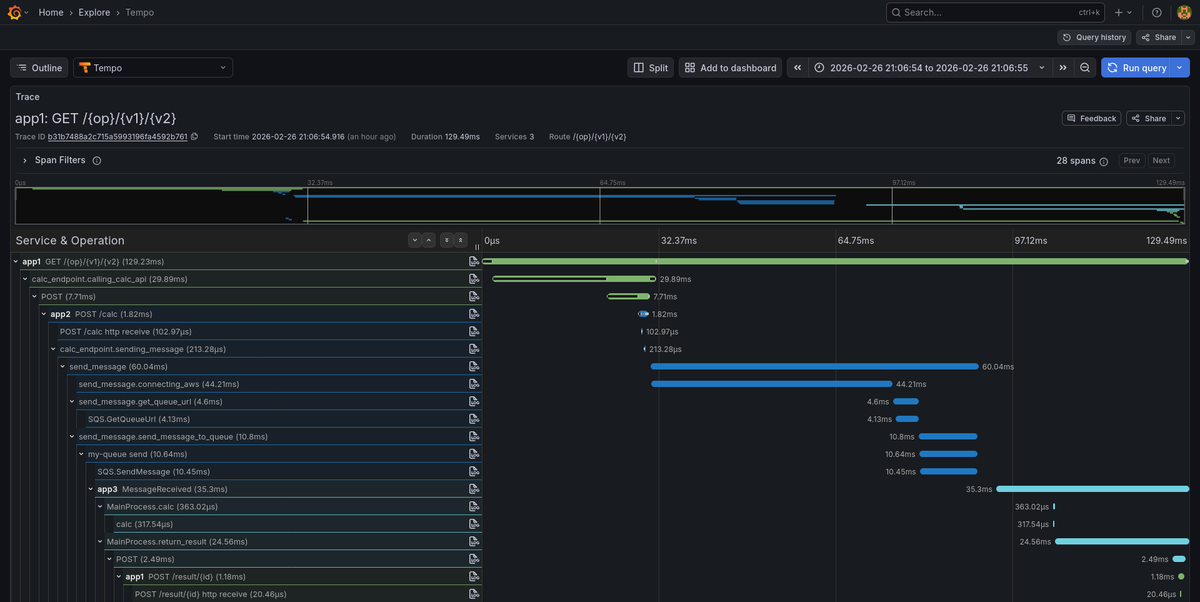Image resolution: width=1200 pixels, height=602 pixels.
Task: Open the user avatar profile menu
Action: 1184,12
